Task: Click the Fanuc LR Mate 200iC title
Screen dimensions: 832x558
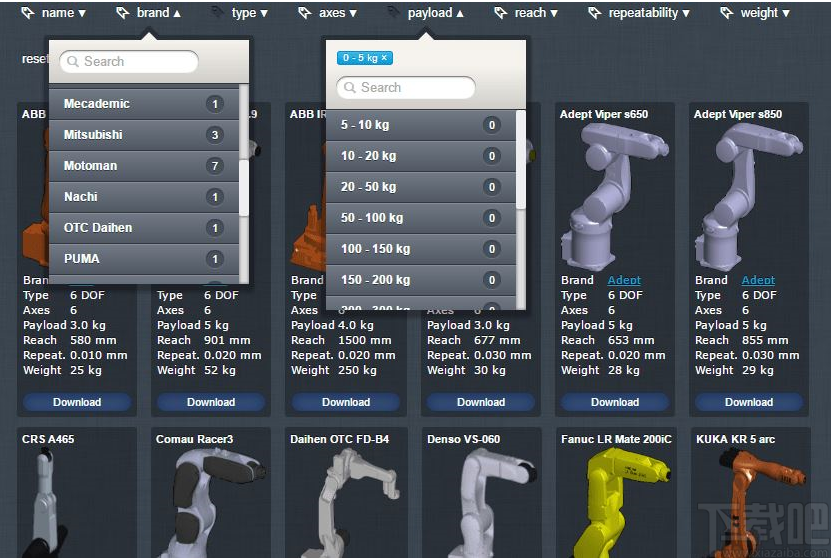Action: [x=617, y=439]
